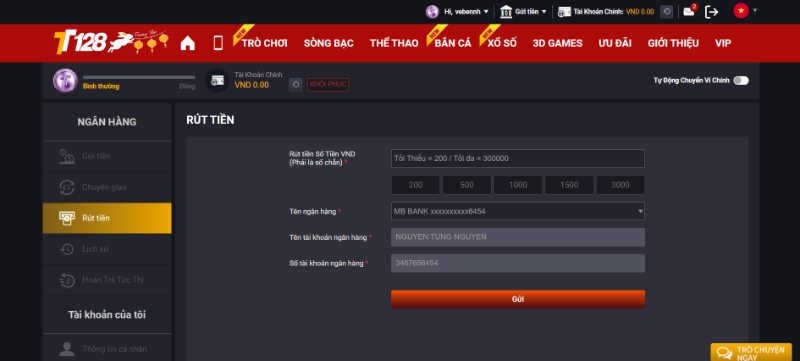Click the wallet icon beside Tài Khoản Chính in top bar
800x361 pixels.
point(564,11)
